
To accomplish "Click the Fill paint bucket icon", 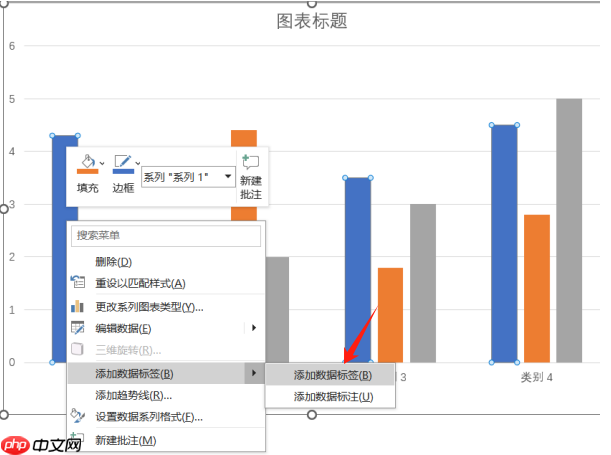I will pos(88,161).
